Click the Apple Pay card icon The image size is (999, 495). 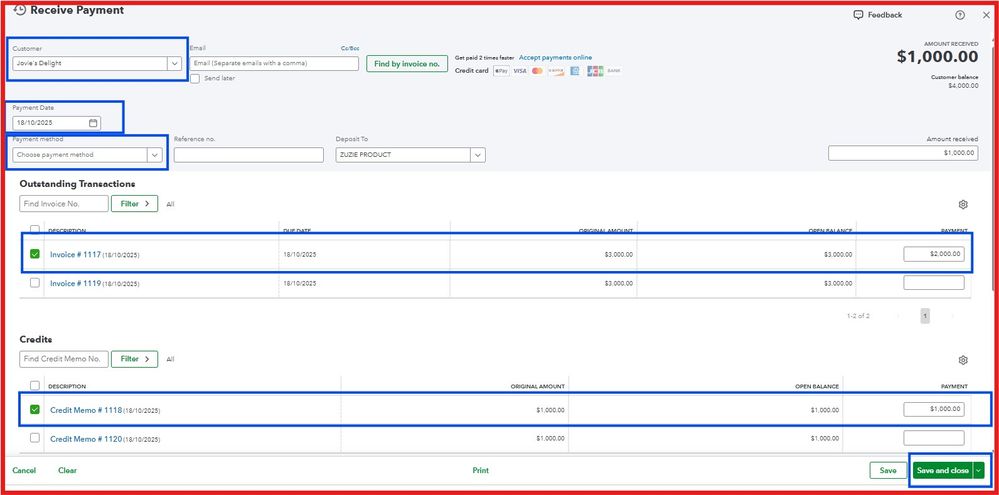click(x=501, y=71)
